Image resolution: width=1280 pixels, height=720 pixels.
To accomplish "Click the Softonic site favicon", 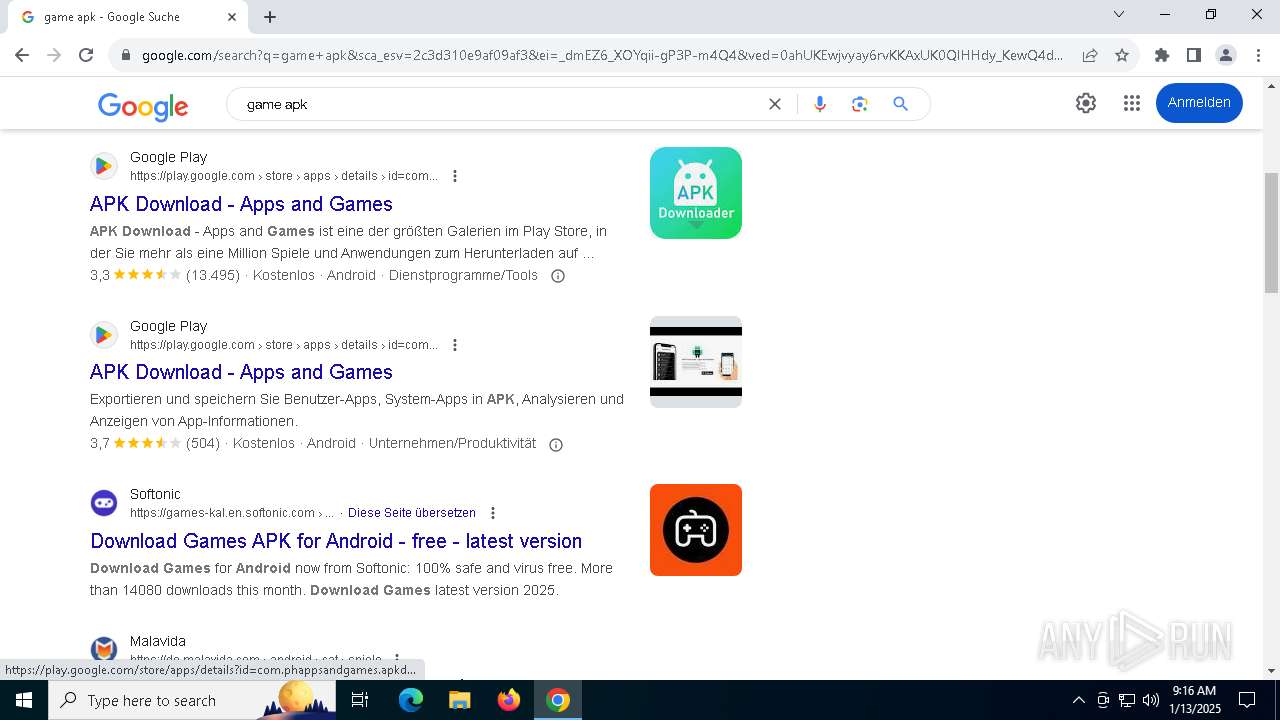I will [x=104, y=503].
